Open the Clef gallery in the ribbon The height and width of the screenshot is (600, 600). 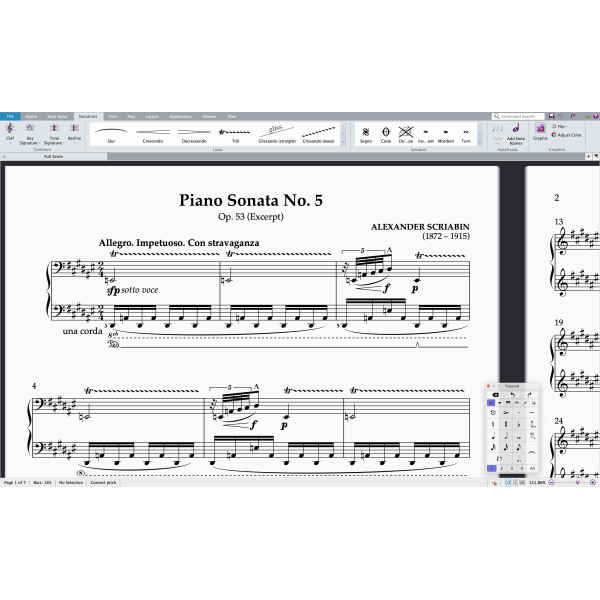click(10, 133)
